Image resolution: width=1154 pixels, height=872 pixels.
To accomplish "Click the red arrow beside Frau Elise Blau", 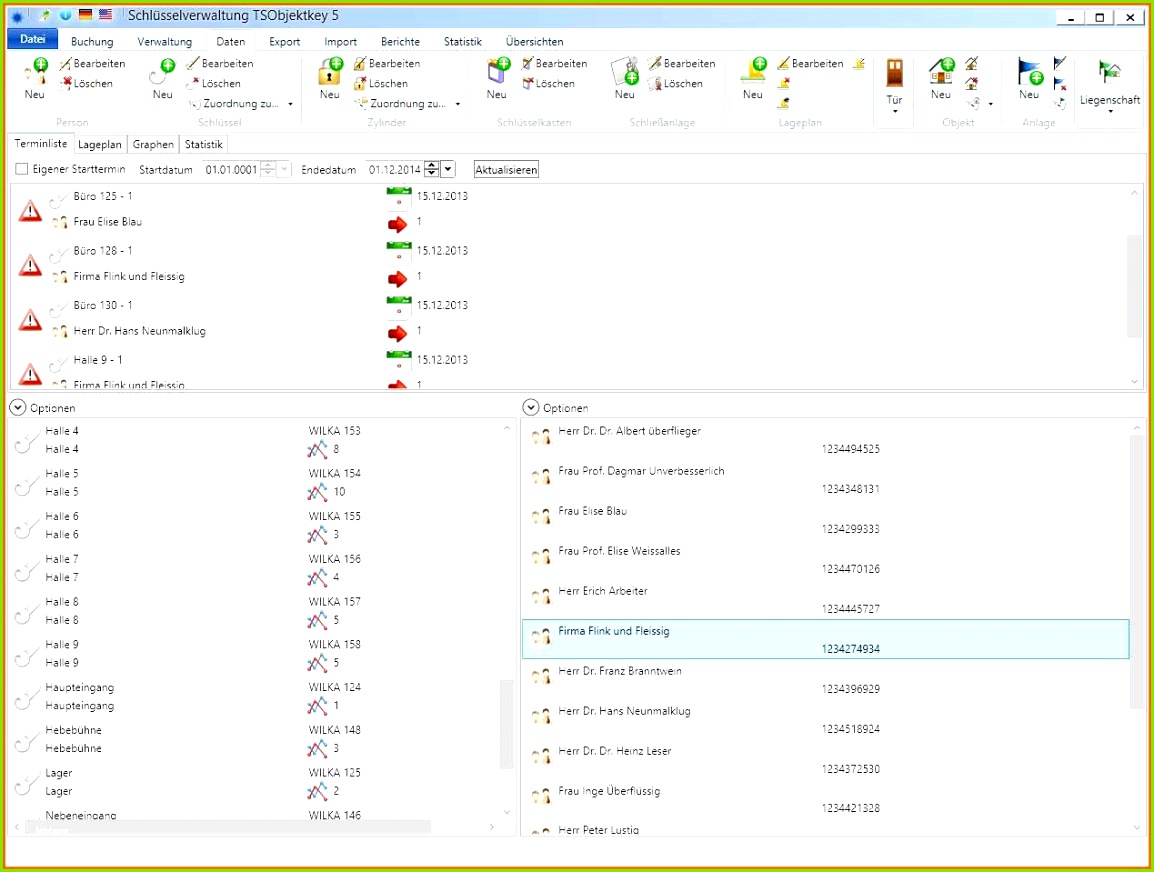I will tap(397, 224).
